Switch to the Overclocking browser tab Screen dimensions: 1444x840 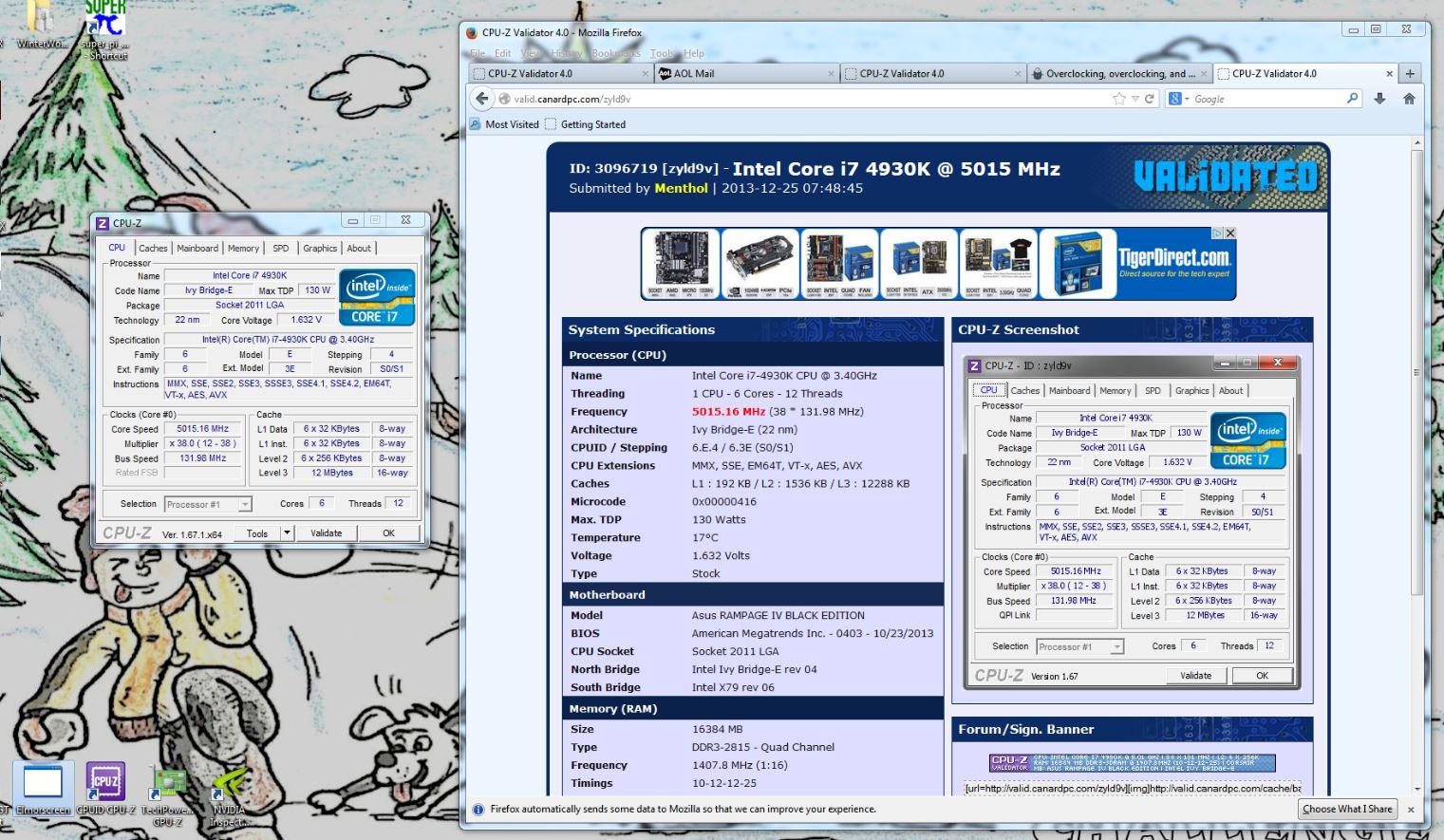coord(1119,73)
